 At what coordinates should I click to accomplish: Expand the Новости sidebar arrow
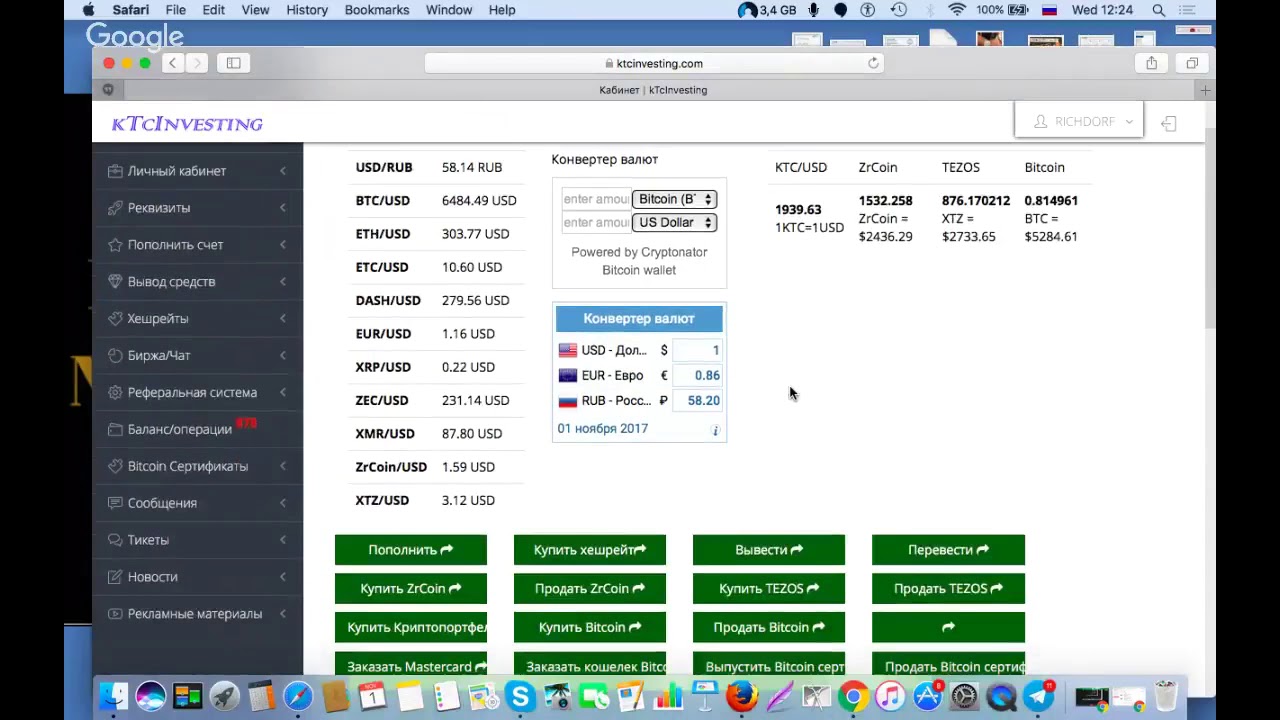click(x=283, y=577)
